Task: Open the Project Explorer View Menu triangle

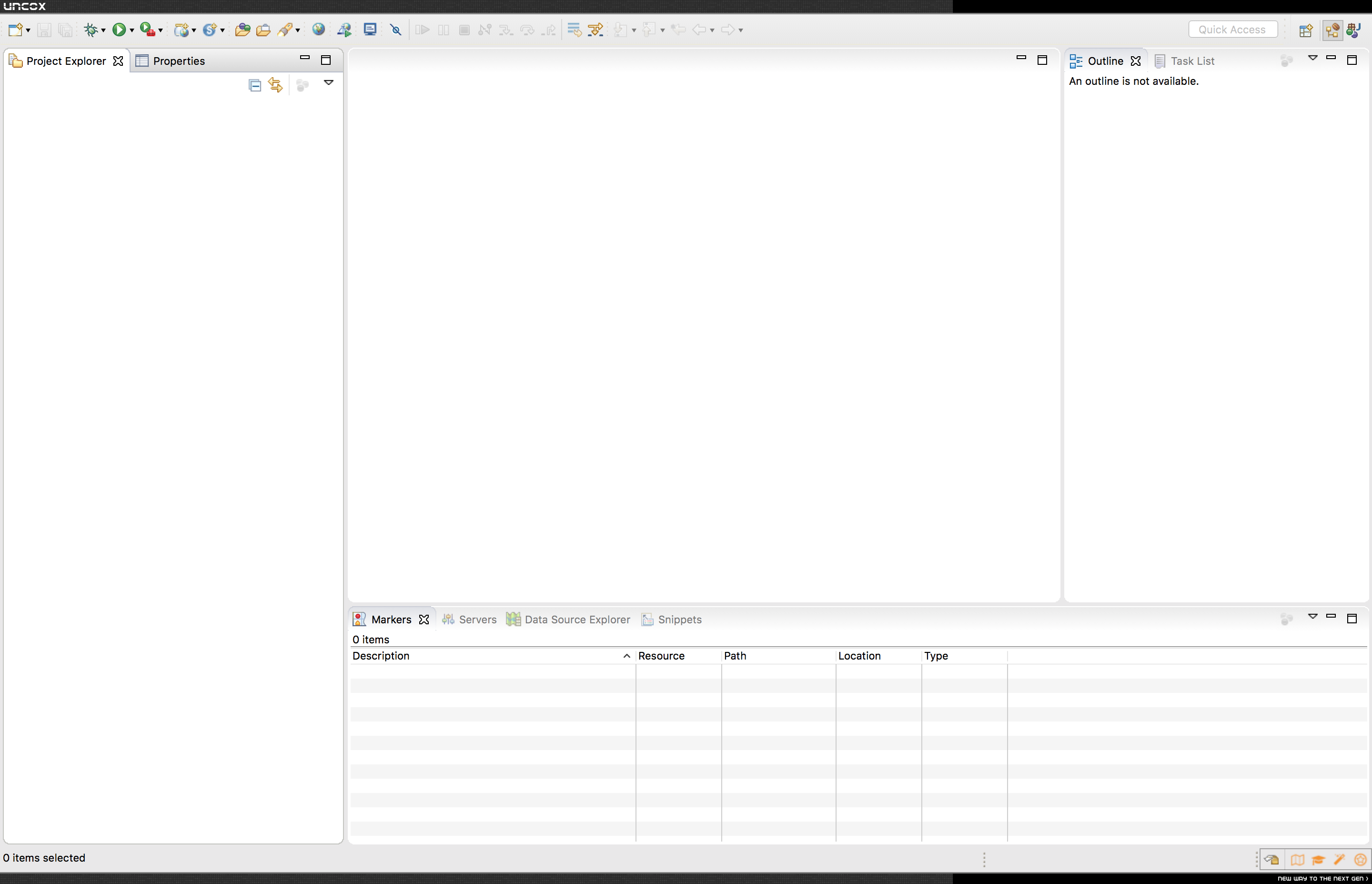Action: coord(329,82)
